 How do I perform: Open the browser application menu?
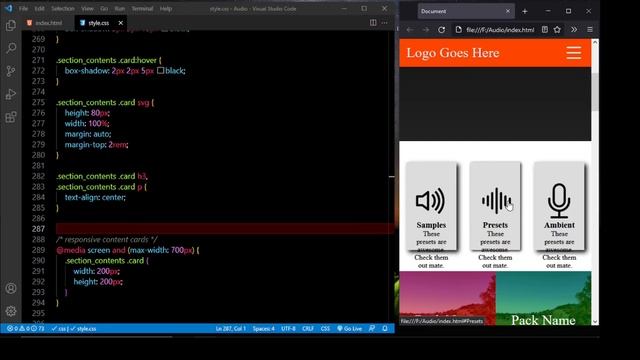pos(590,29)
